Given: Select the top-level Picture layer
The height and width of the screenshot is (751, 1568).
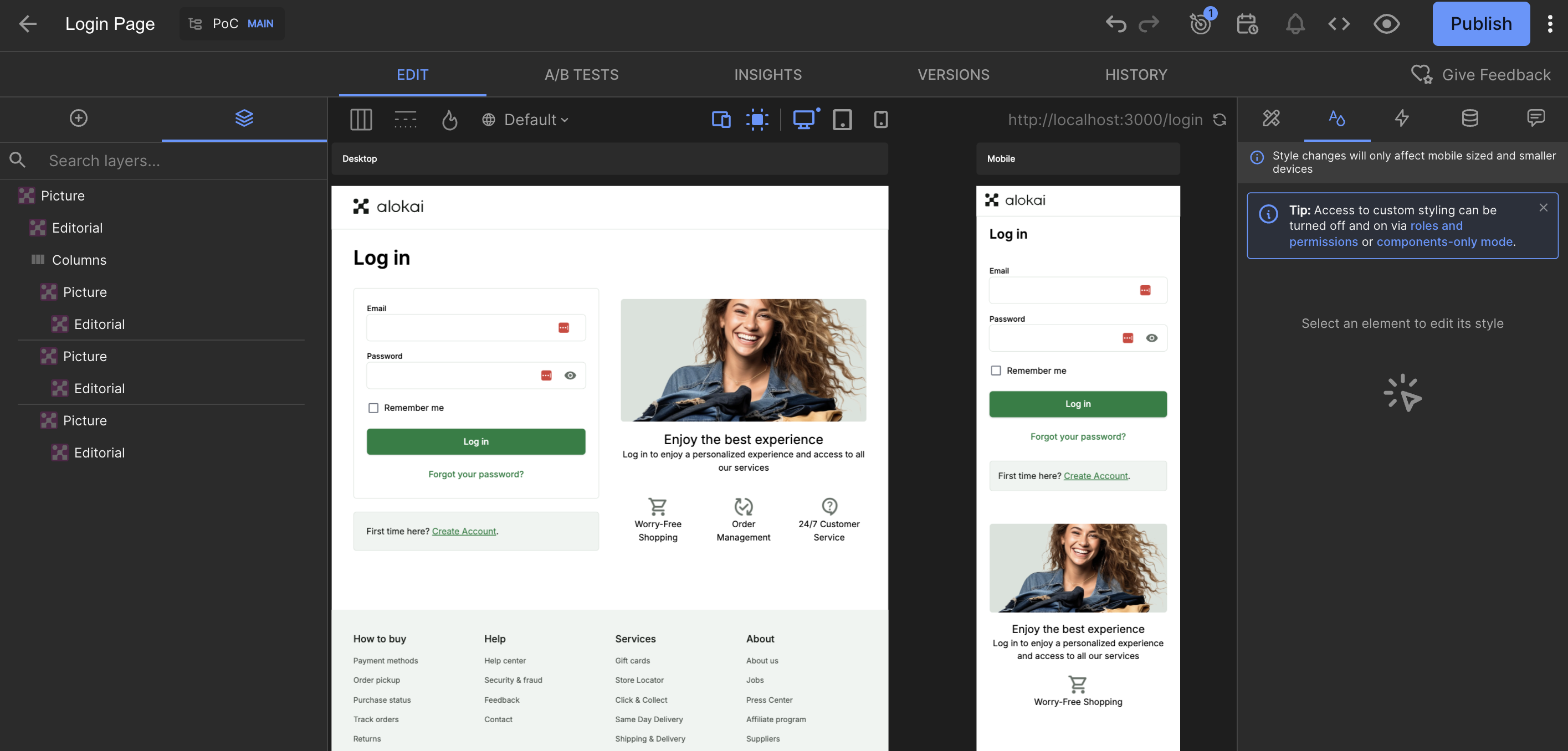Looking at the screenshot, I should point(63,196).
